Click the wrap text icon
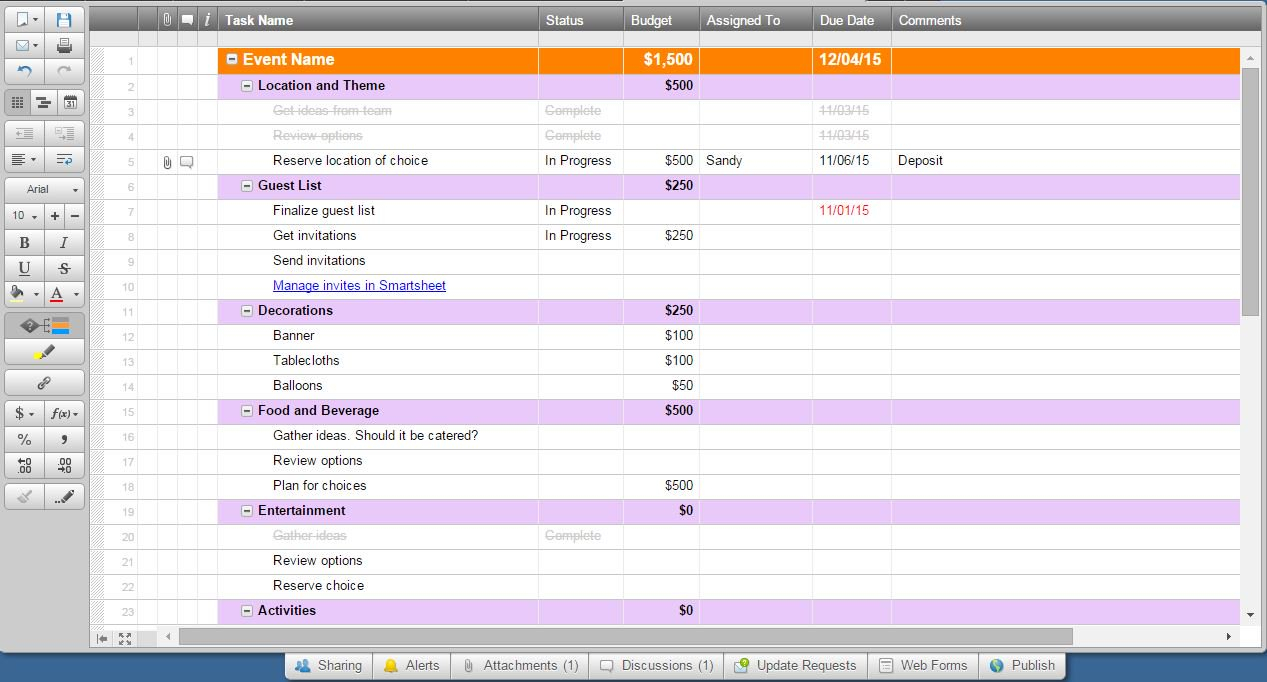 tap(64, 159)
